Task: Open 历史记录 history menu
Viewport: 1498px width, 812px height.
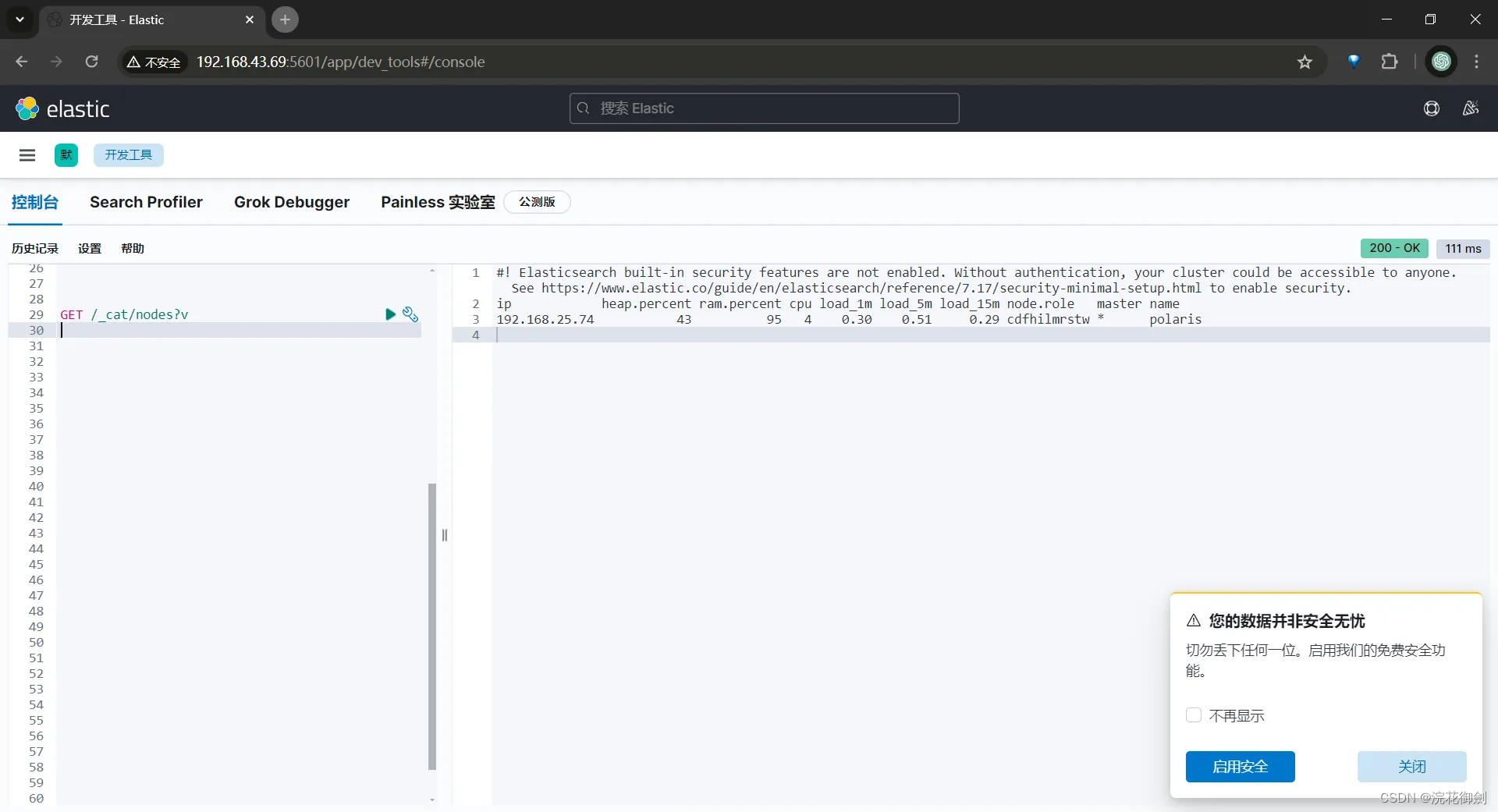Action: point(35,248)
